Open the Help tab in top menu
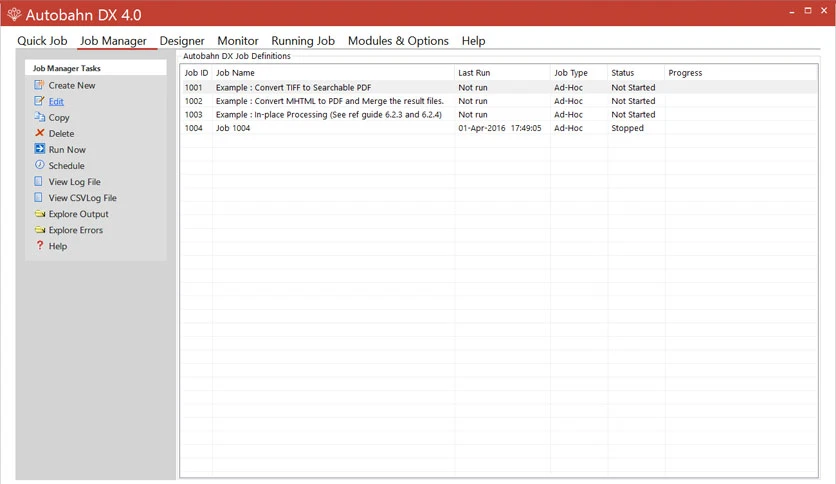The height and width of the screenshot is (484, 836). point(473,41)
